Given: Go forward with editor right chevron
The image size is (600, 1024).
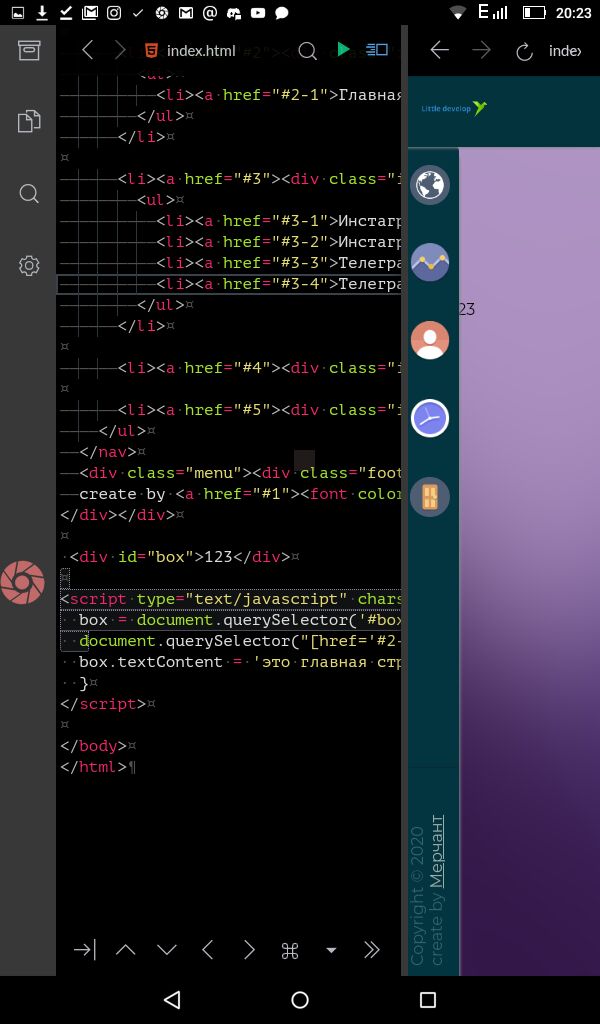Looking at the screenshot, I should 119,50.
